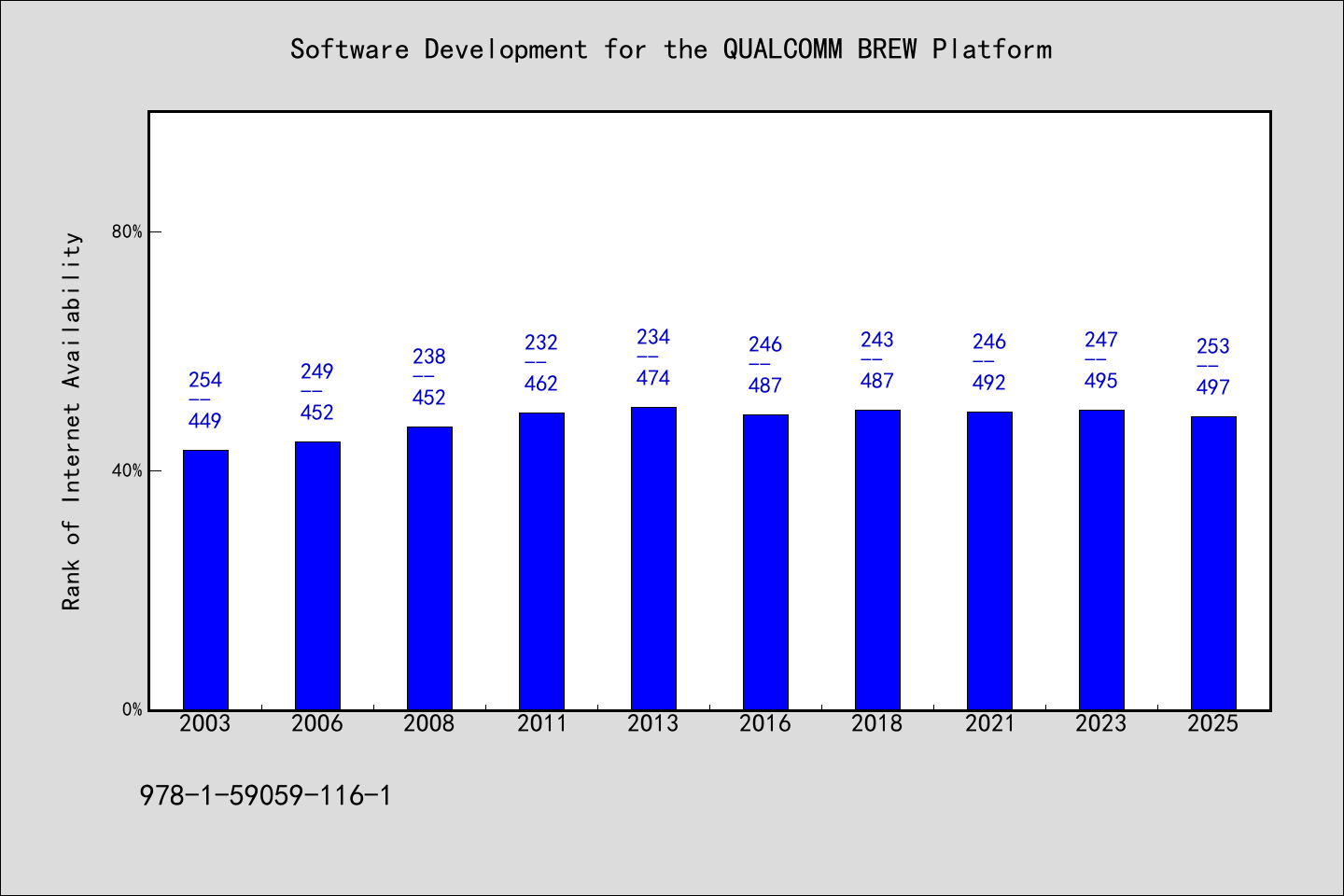Viewport: 1344px width, 896px height.
Task: Select the value 462 above the 2011 bar
Action: coord(541,384)
